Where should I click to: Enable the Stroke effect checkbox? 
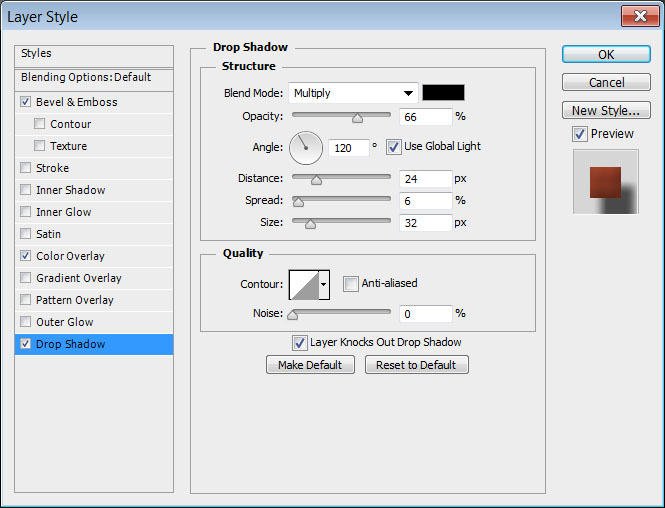[x=25, y=168]
